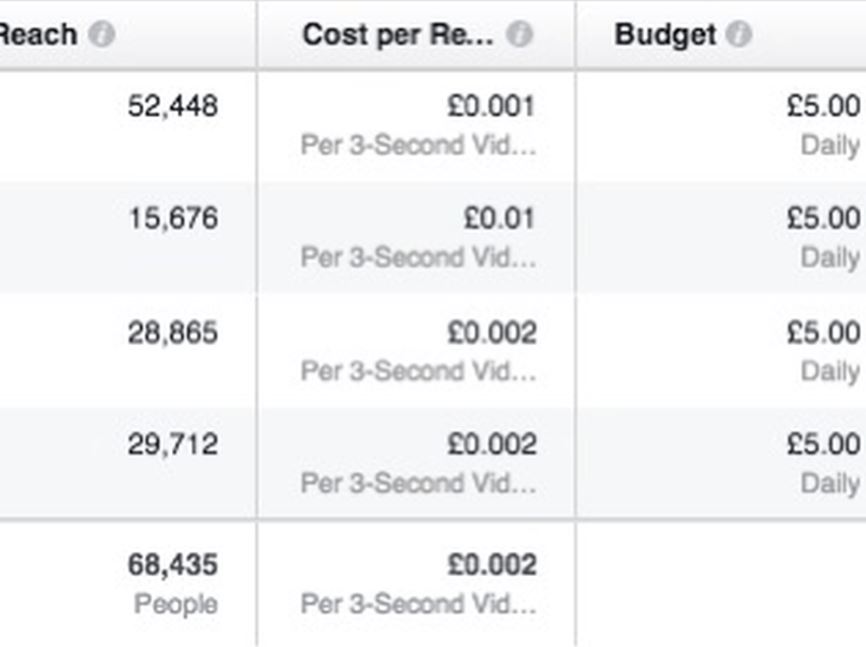Select the 28,865 reach value
The height and width of the screenshot is (647, 866).
(173, 333)
